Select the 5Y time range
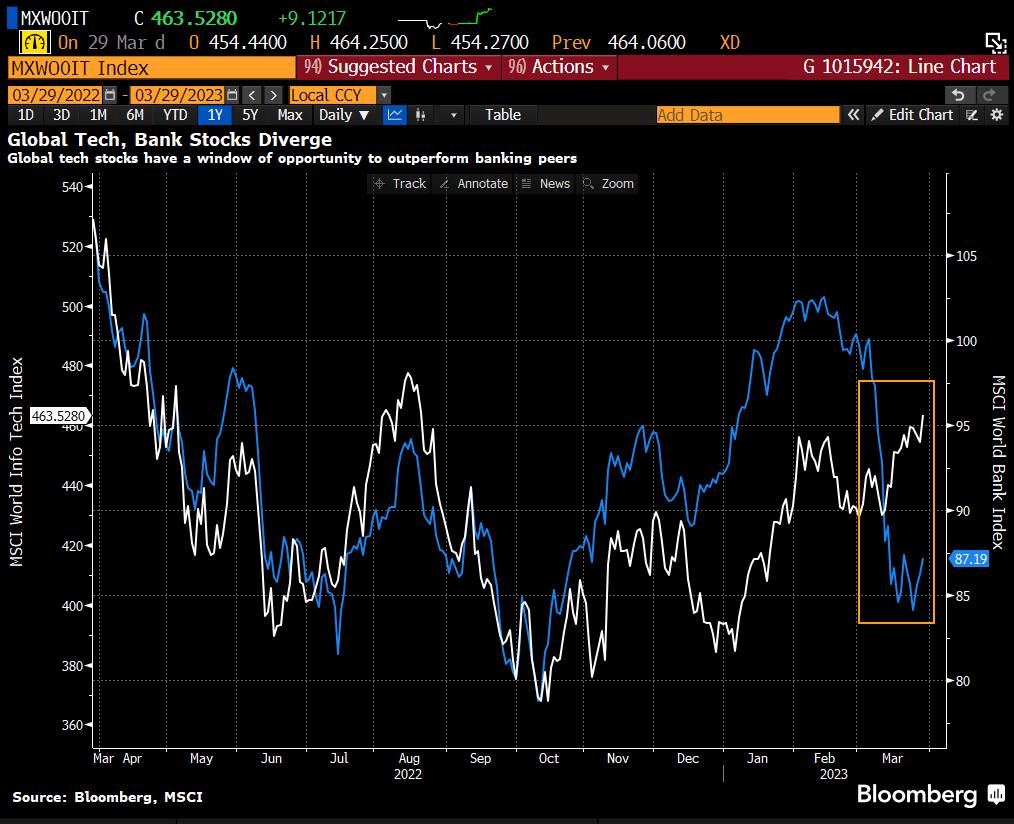Screen dimensions: 1014x824 coord(250,115)
